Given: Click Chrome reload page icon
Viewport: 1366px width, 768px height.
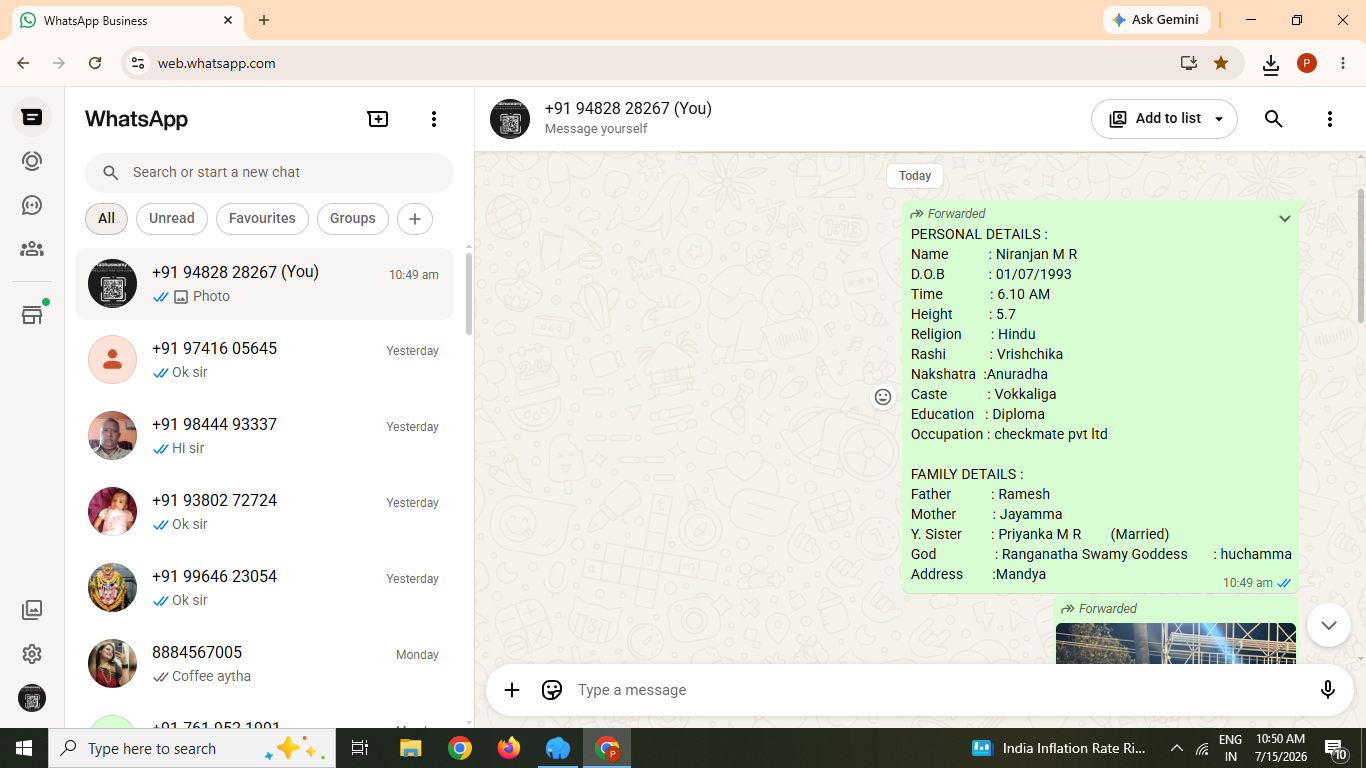Looking at the screenshot, I should 95,63.
